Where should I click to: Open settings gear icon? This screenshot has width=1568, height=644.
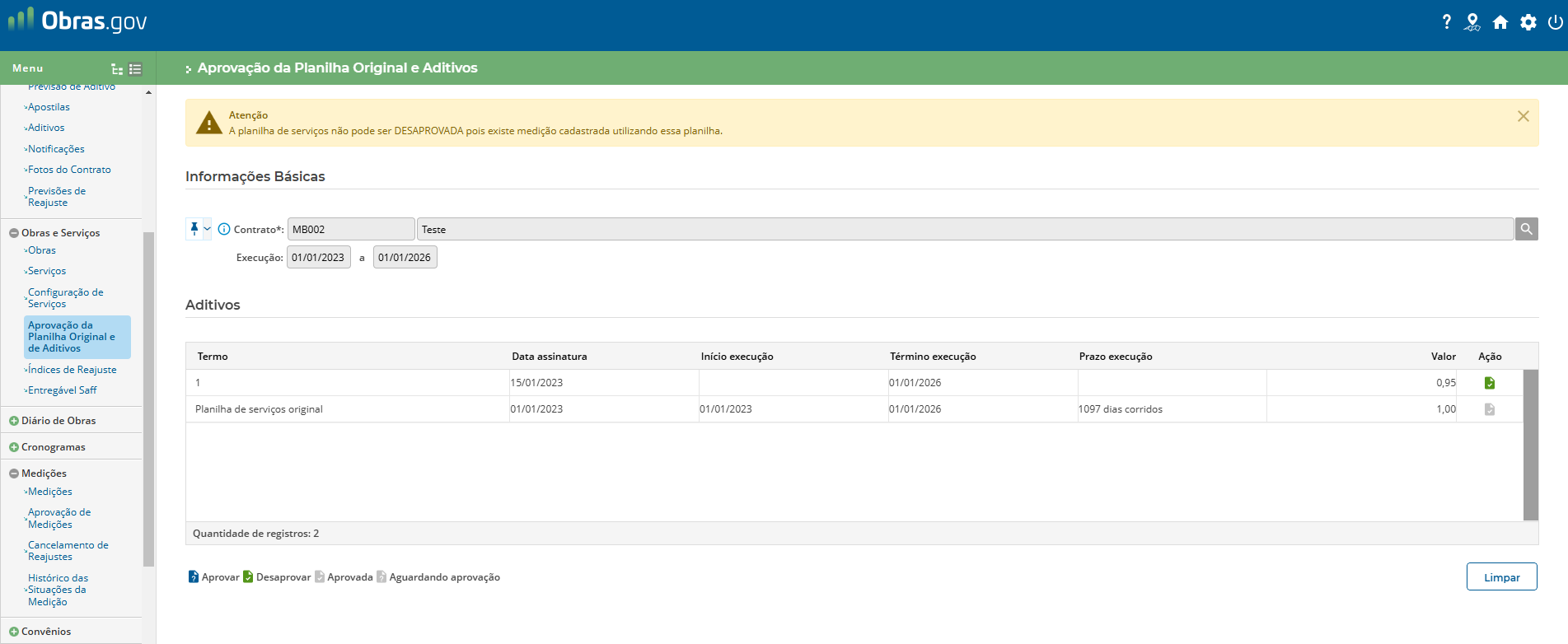tap(1528, 22)
